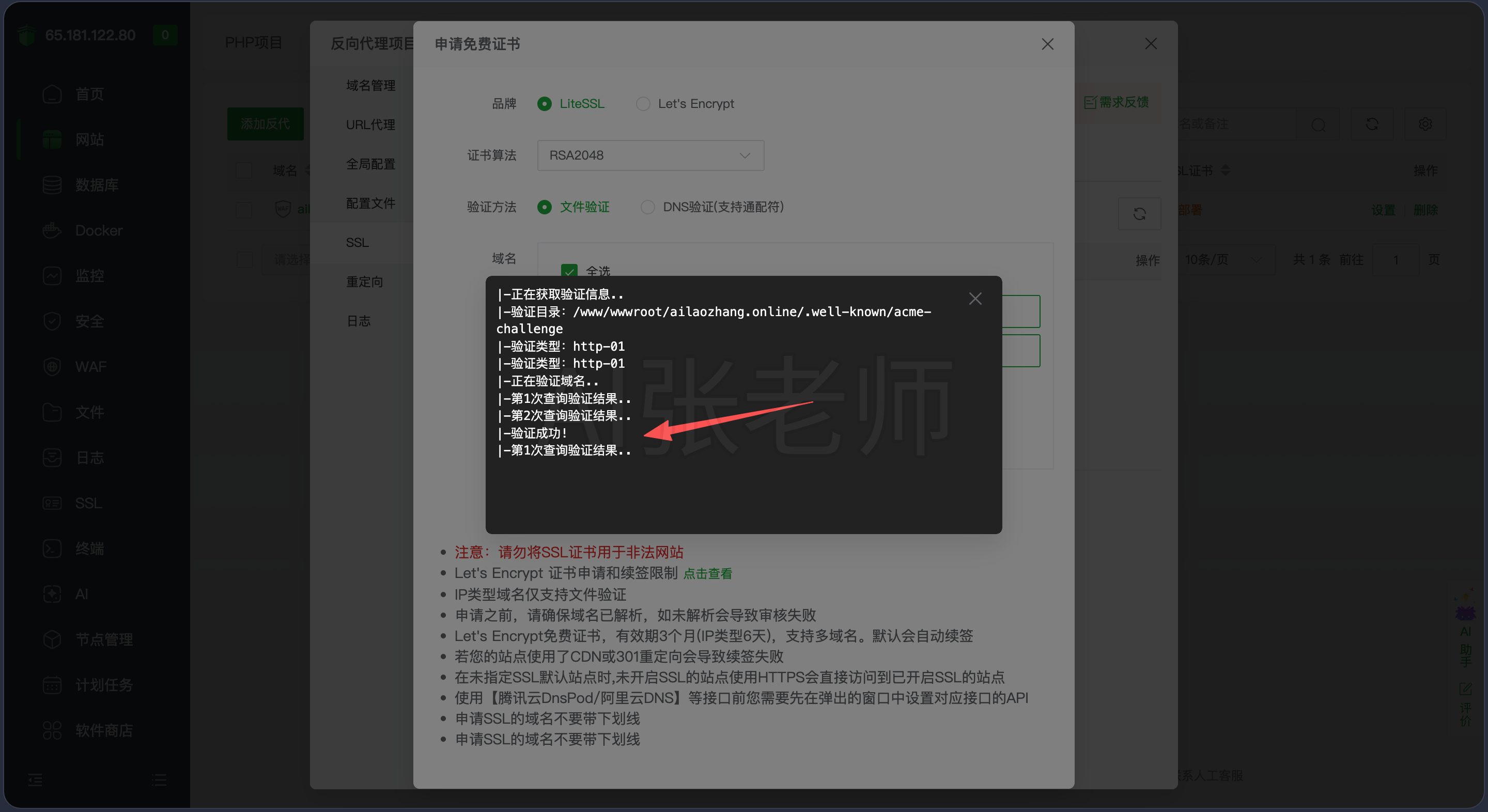Click the 添加反代 button
Image resolution: width=1488 pixels, height=812 pixels.
[265, 123]
